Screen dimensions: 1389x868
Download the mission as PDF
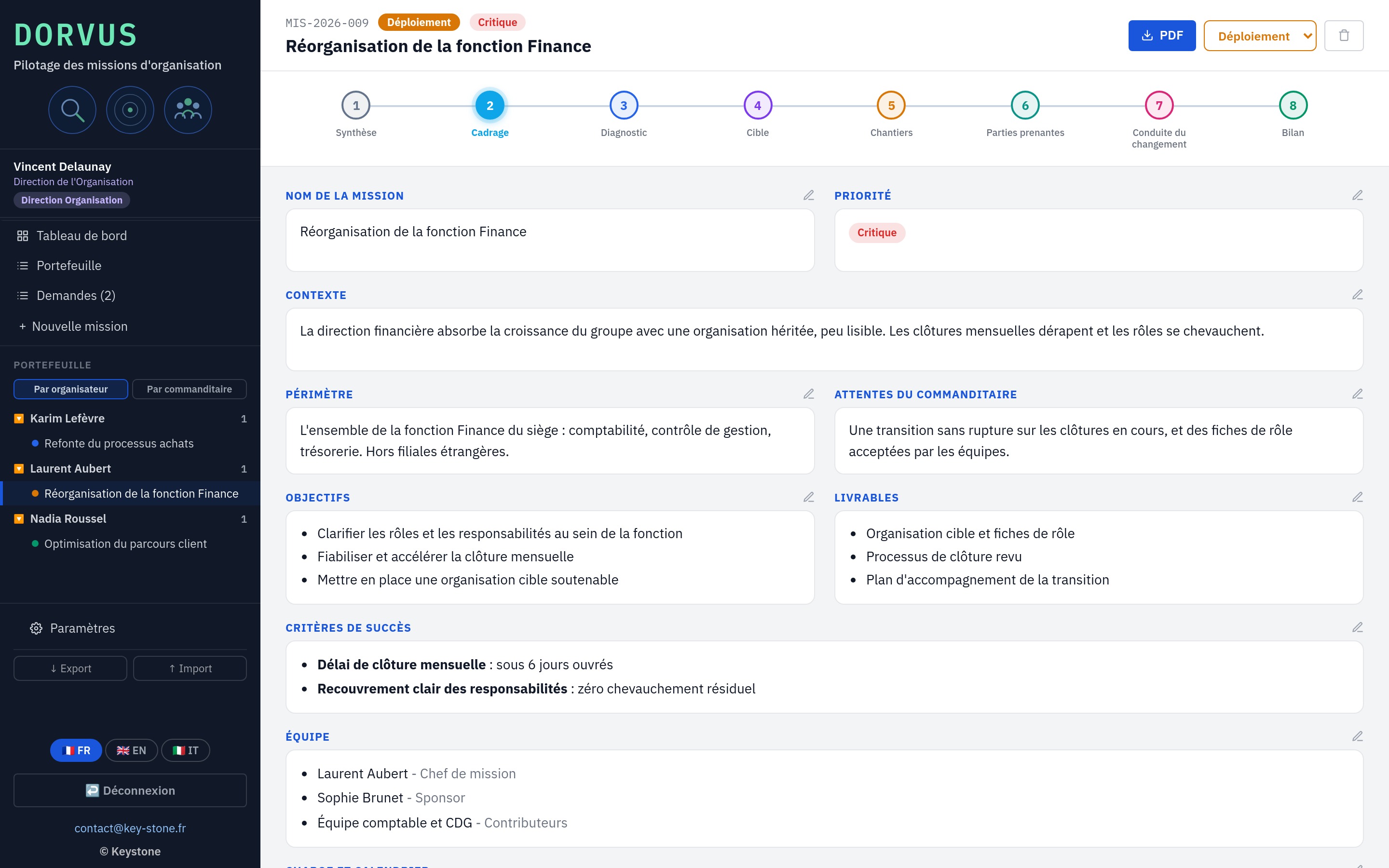1162,36
